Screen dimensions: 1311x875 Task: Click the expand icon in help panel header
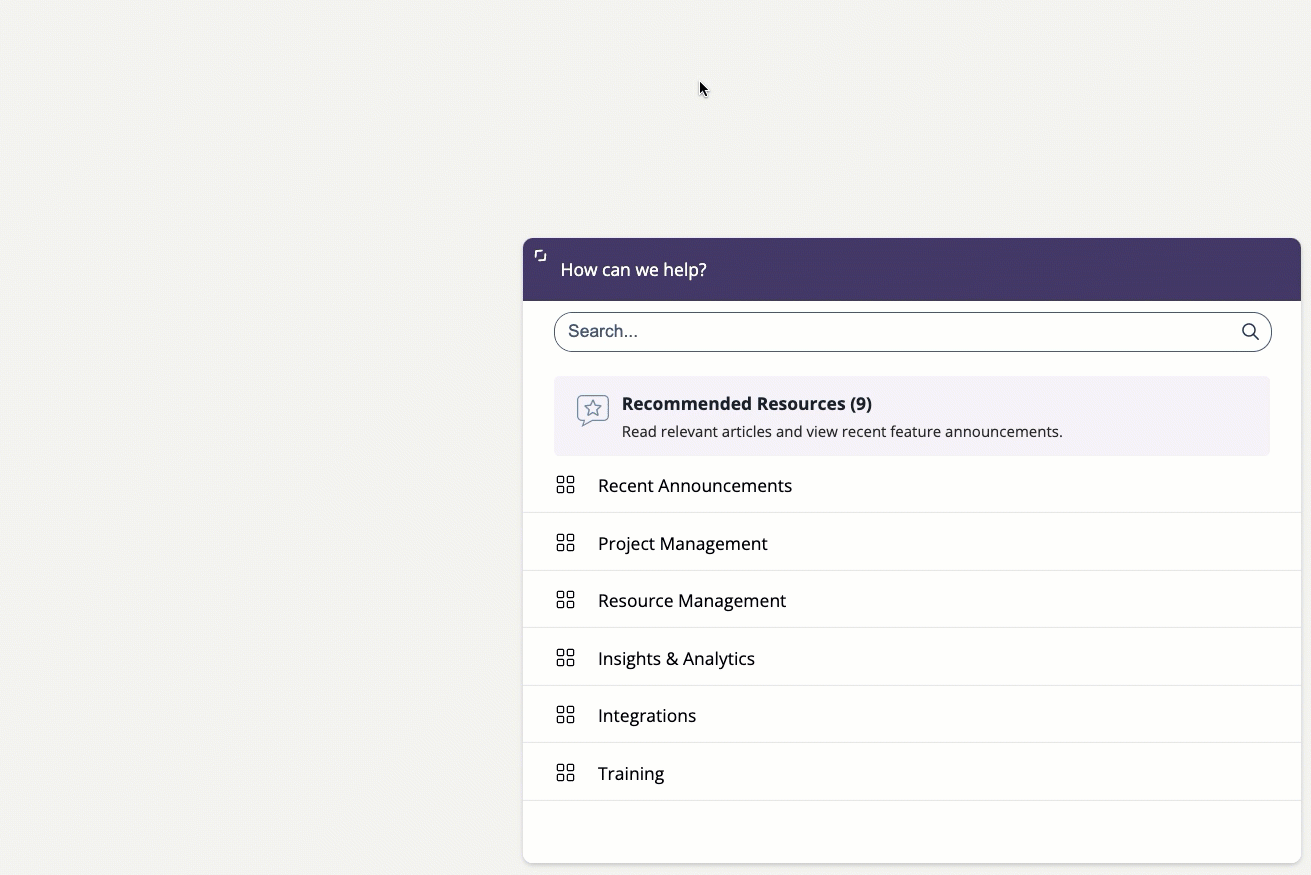coord(540,256)
